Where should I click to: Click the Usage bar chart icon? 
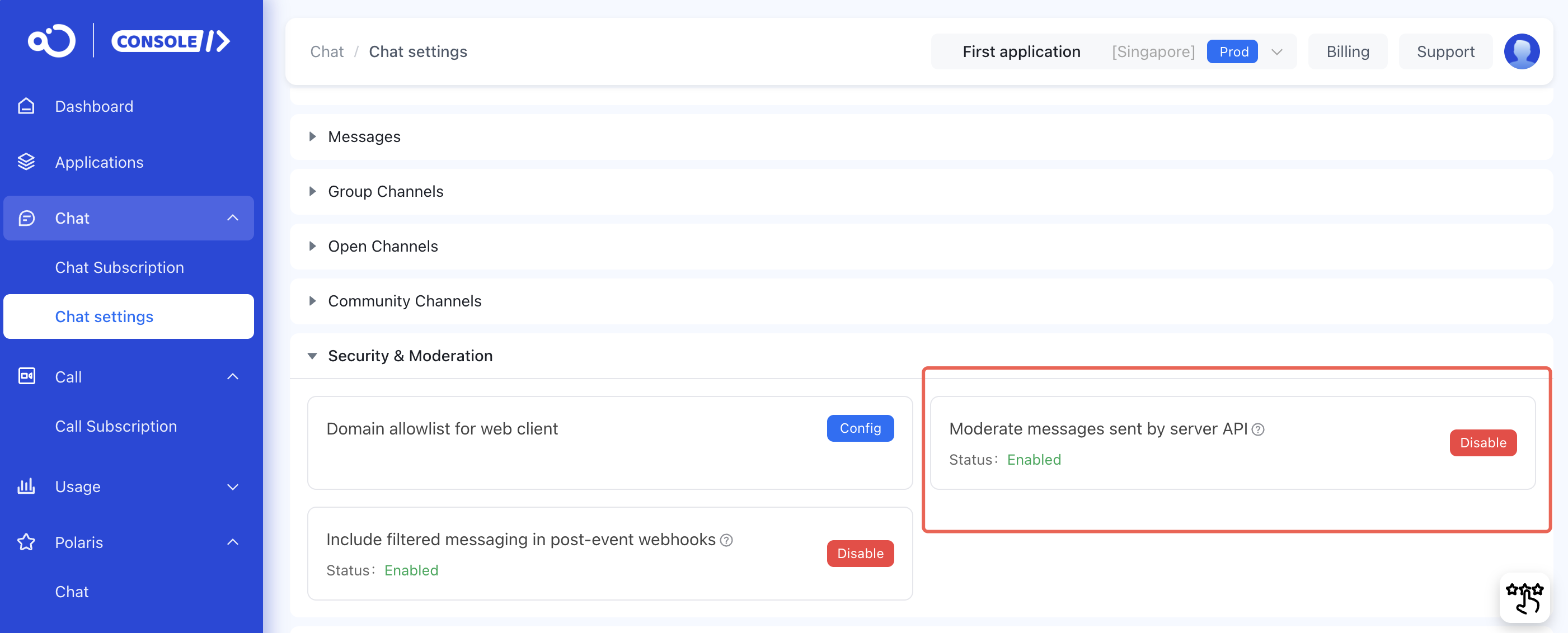26,486
